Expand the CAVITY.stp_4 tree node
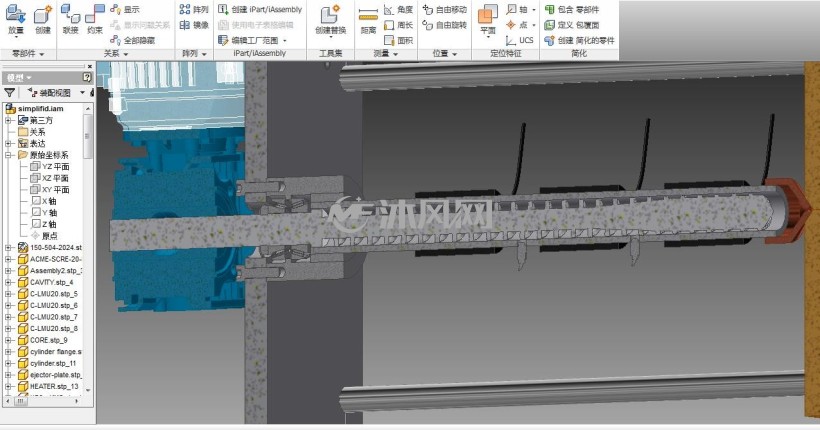 [8, 282]
